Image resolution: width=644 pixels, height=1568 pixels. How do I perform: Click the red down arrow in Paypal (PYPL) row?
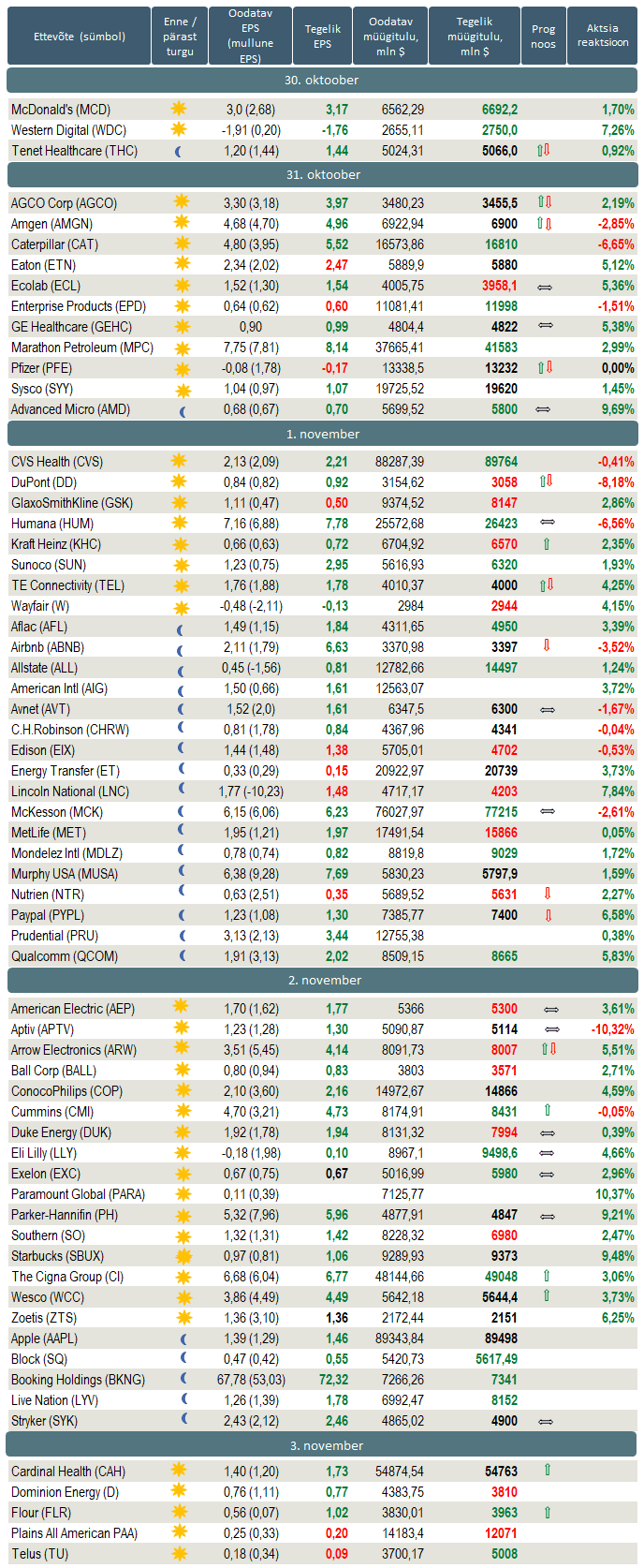point(548,915)
